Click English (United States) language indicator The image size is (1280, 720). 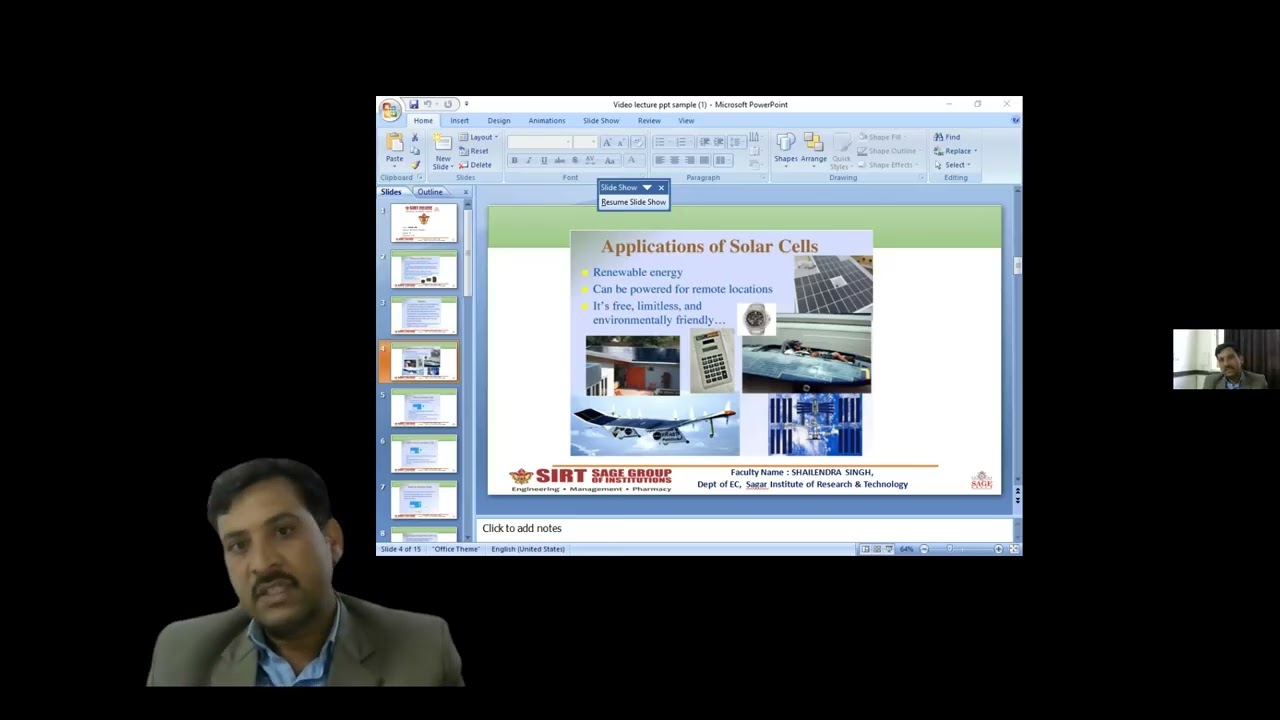pyautogui.click(x=528, y=549)
